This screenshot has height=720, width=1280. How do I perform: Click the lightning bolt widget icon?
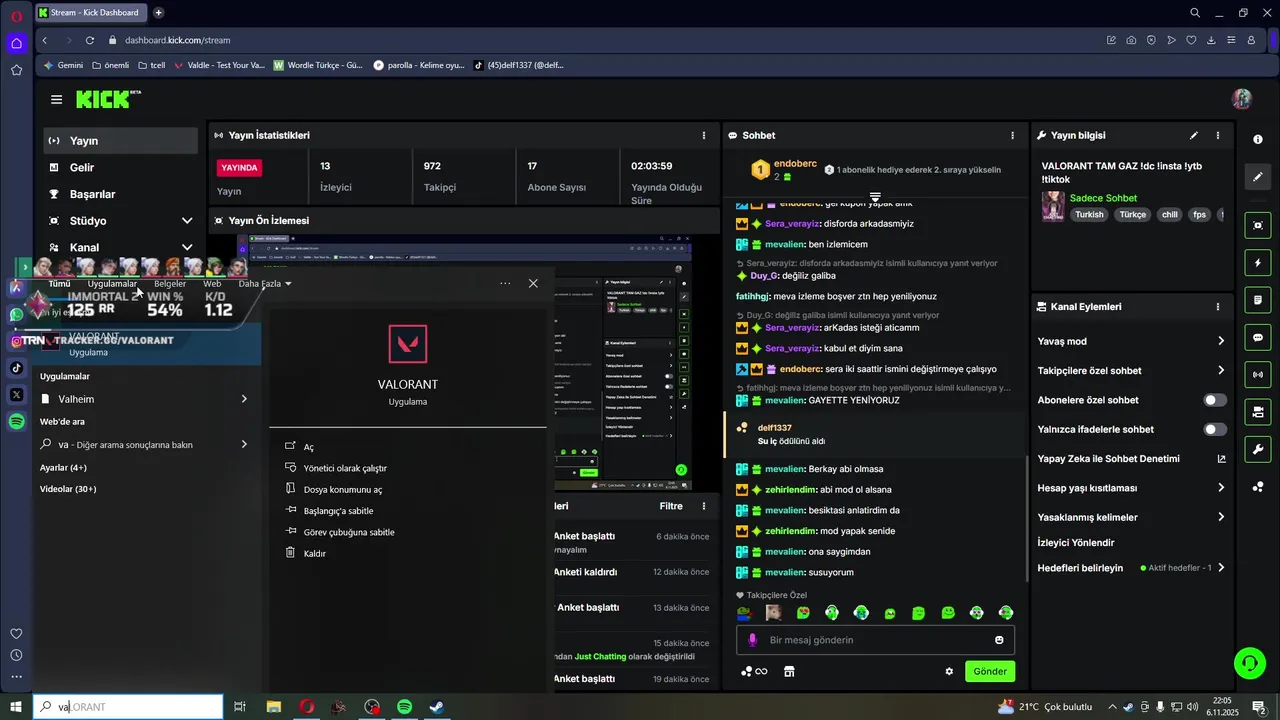point(1258,263)
